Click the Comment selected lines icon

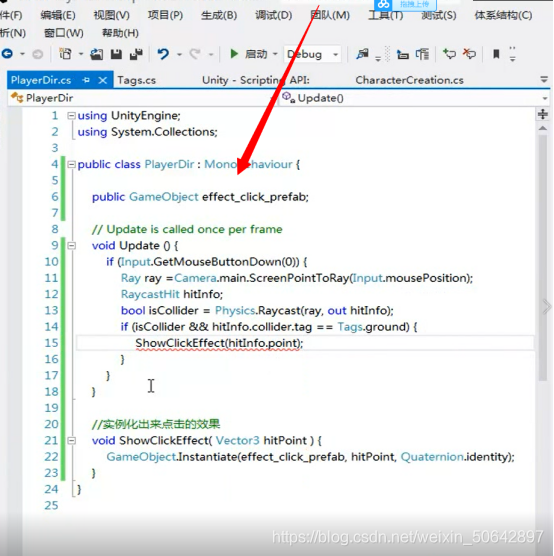422,54
